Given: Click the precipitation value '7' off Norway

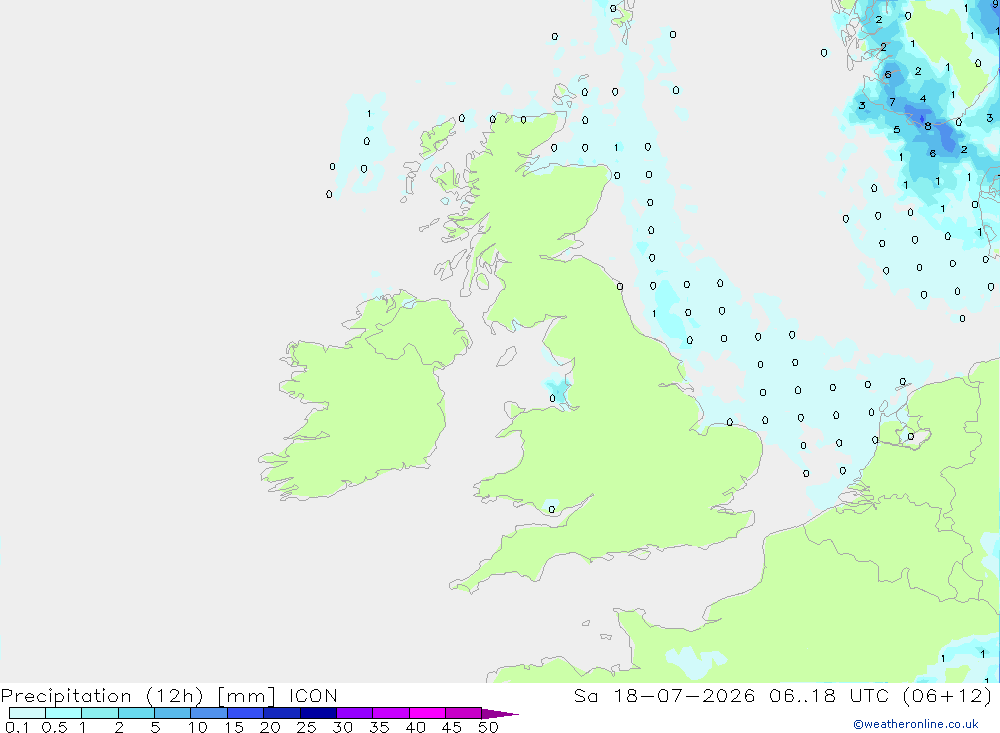Looking at the screenshot, I should tap(892, 102).
